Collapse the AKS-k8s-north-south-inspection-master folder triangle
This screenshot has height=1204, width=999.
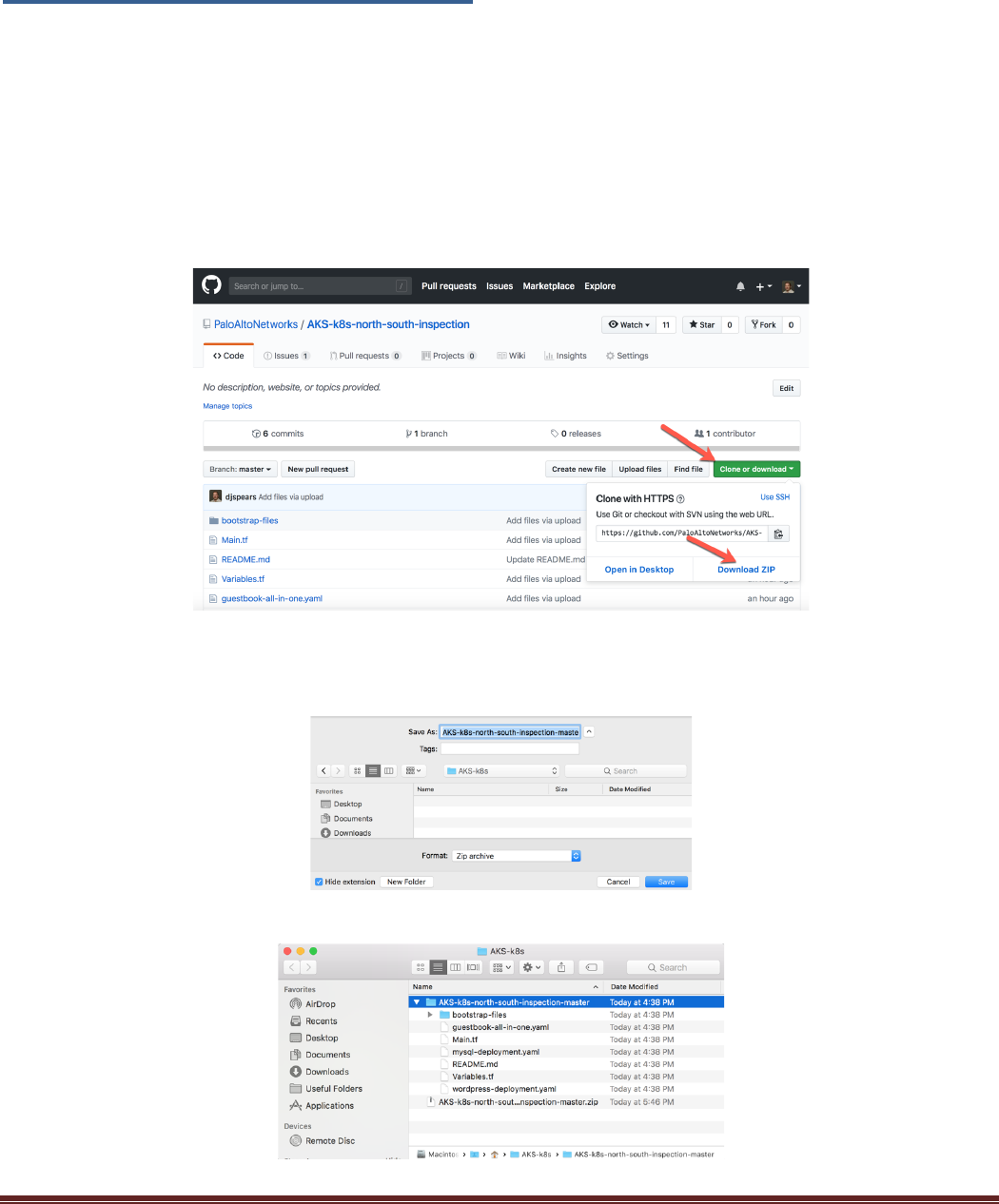[x=417, y=1002]
